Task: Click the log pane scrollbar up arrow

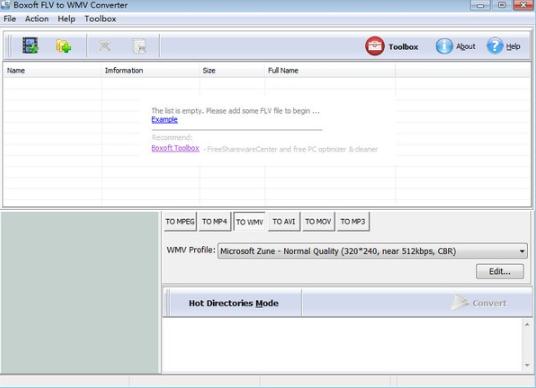Action: [x=527, y=324]
